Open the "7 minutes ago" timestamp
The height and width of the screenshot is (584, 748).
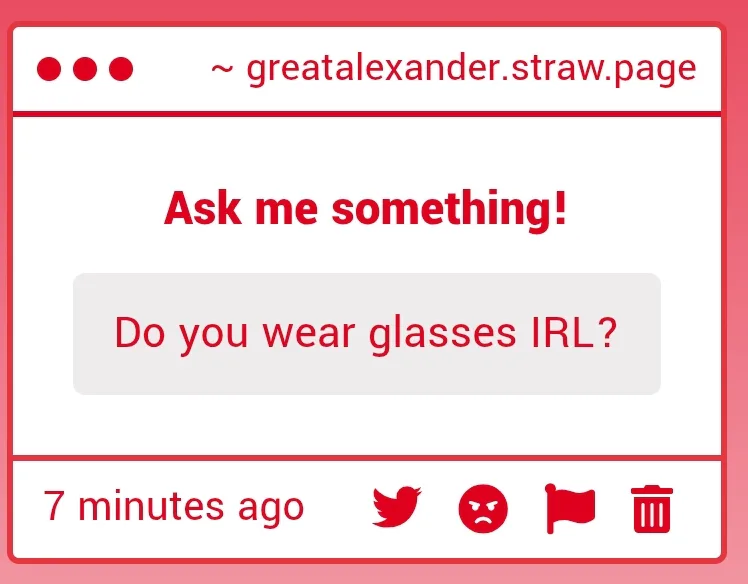[x=174, y=506]
